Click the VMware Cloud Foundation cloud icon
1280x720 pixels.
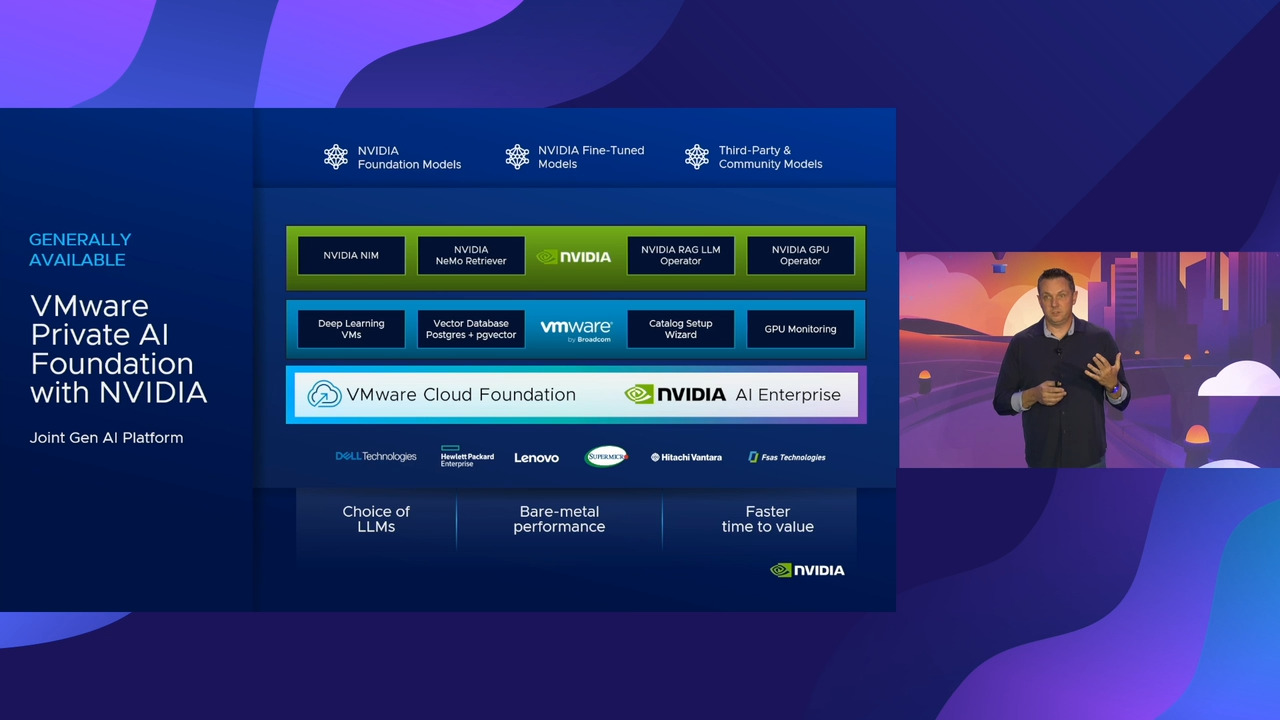coord(324,394)
